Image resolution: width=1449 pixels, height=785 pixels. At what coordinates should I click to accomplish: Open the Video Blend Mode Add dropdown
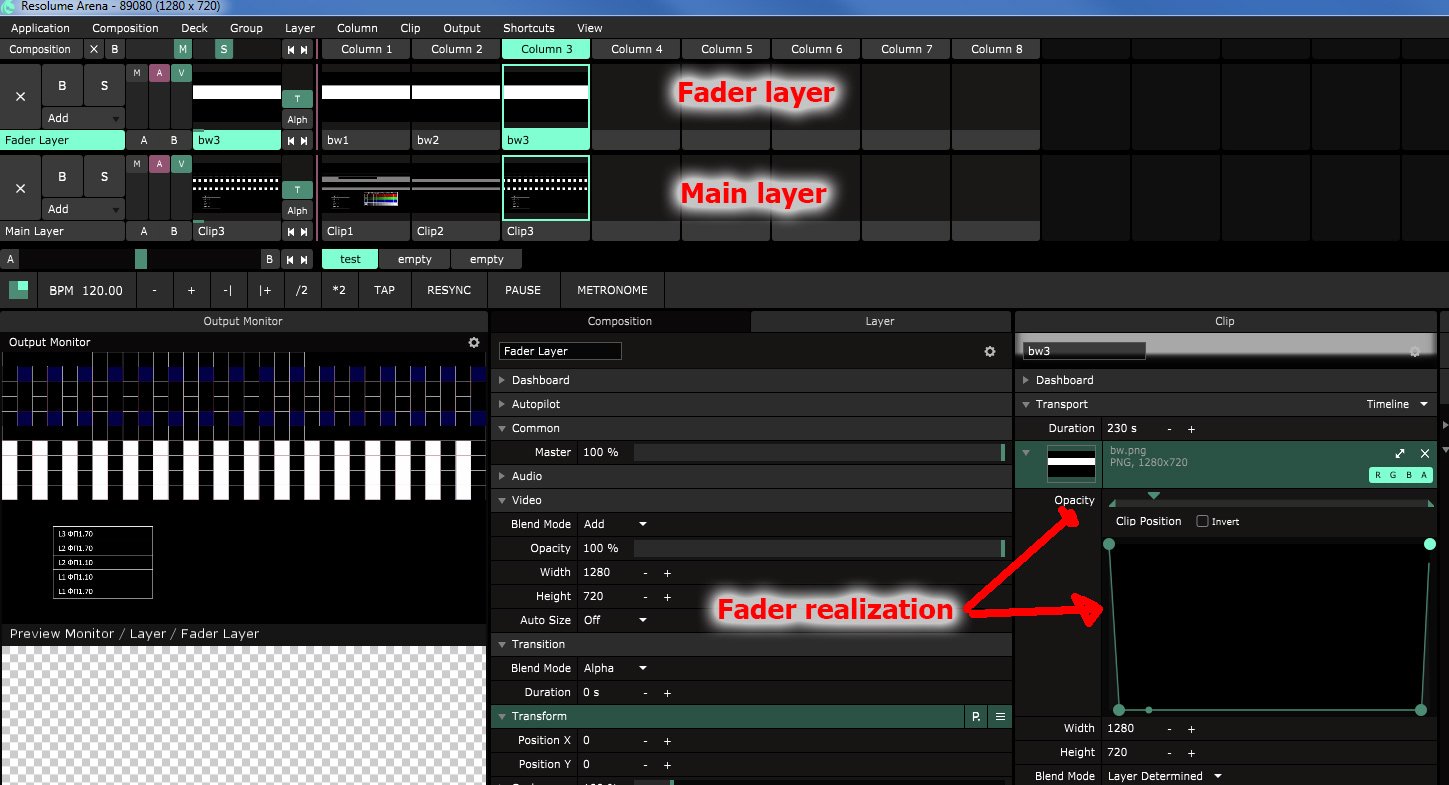coord(615,524)
